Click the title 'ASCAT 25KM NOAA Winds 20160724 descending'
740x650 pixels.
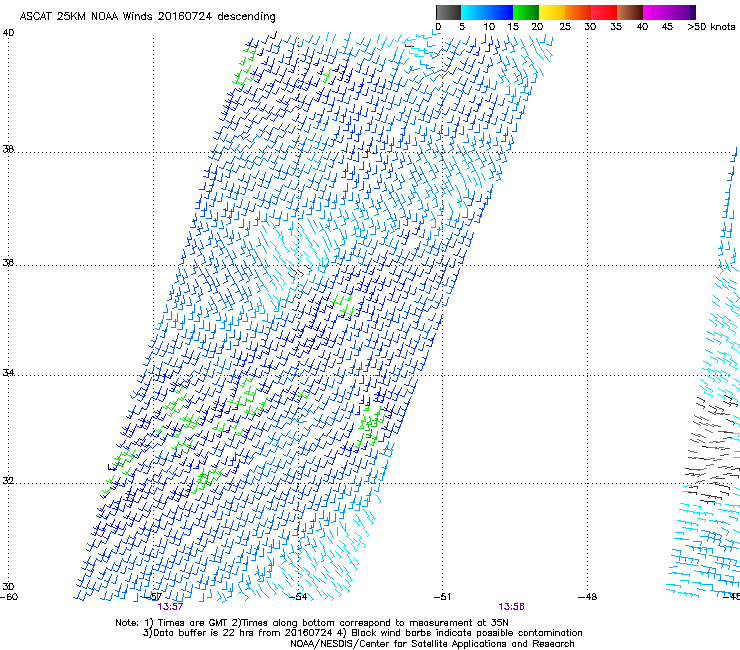(147, 17)
